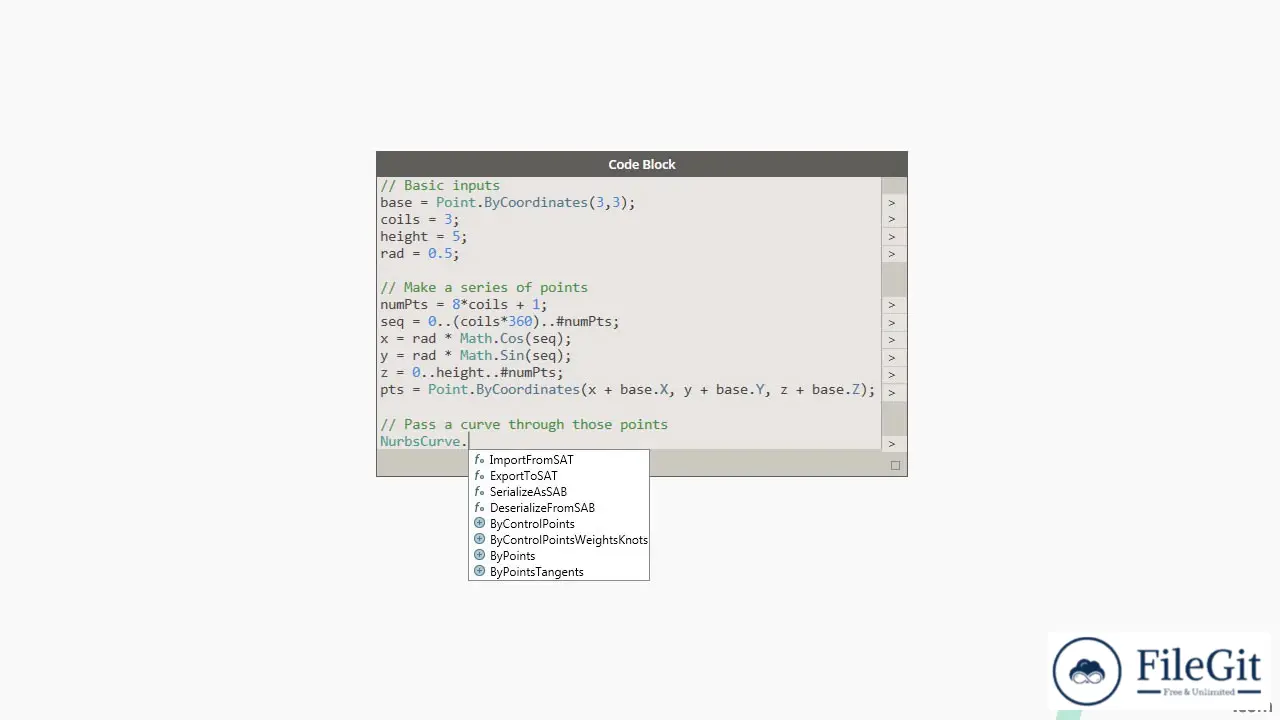Click 'seq = 0..(coils*360)..#numPts;' line
The height and width of the screenshot is (720, 1280).
[x=500, y=321]
